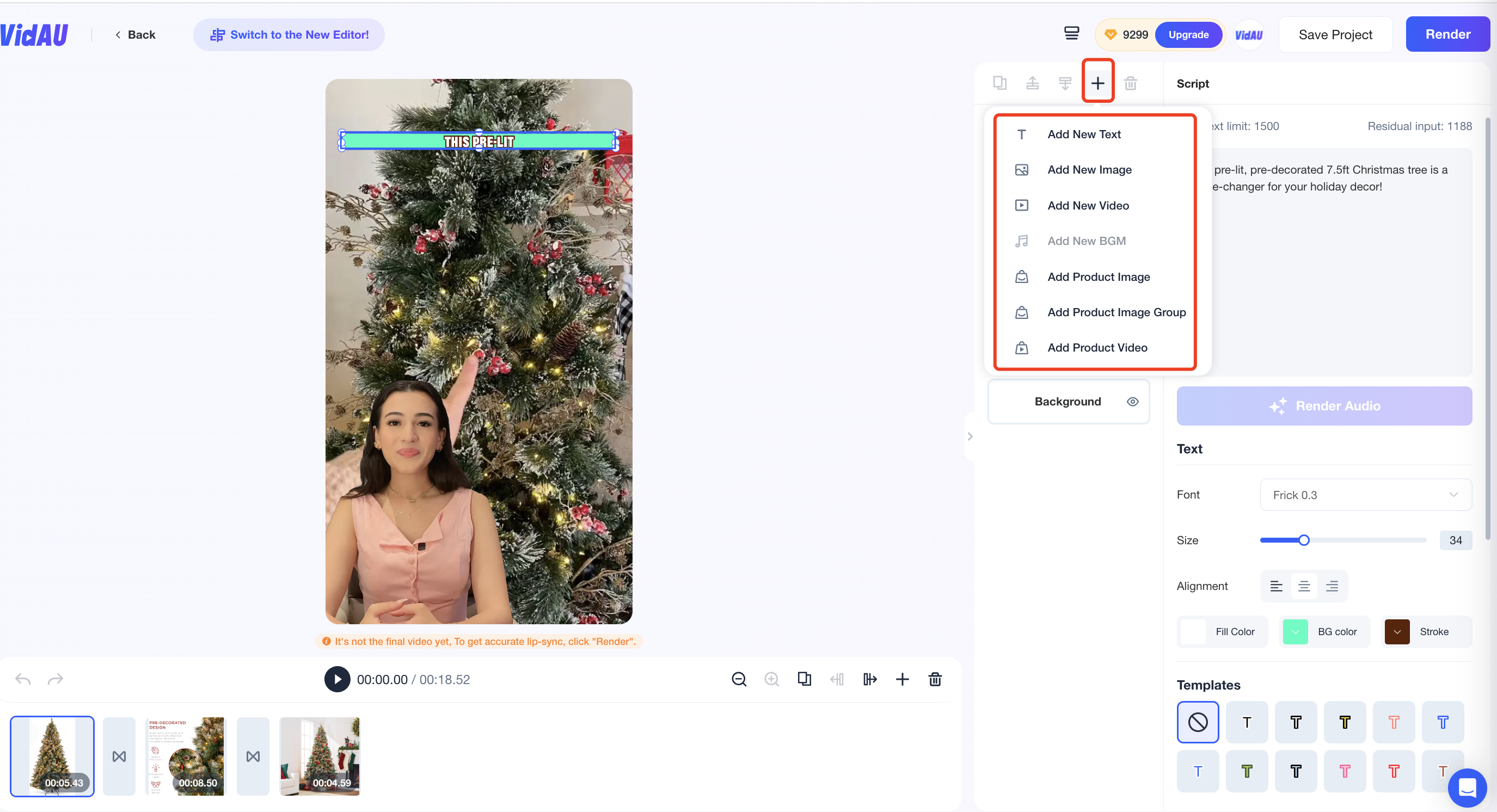Click the play button to preview
Screen dimensions: 1497x812
point(337,679)
